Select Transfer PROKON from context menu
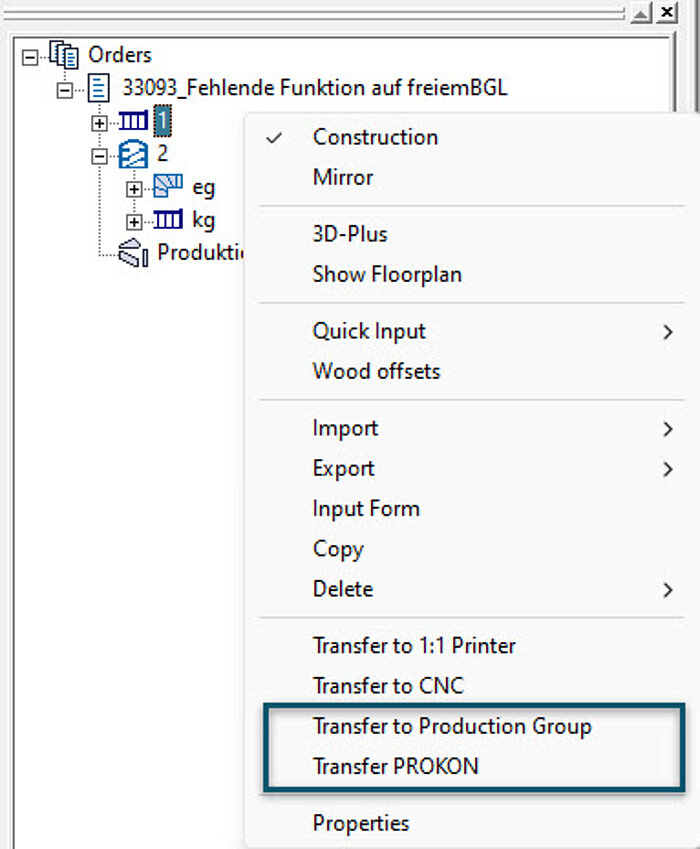Screen dimensions: 700x849 tap(395, 766)
